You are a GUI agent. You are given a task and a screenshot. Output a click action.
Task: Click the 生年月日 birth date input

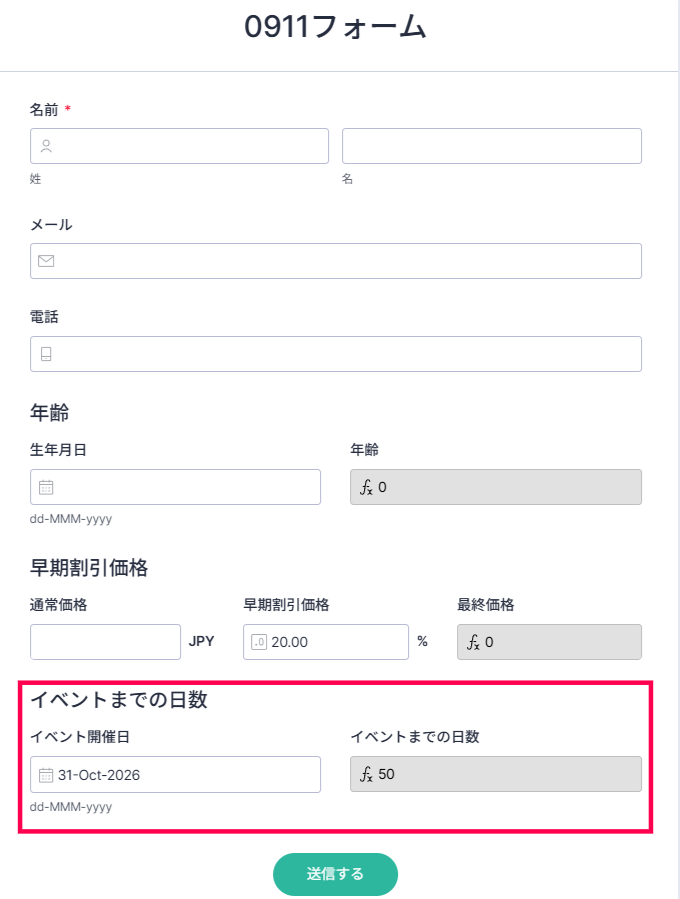tap(175, 487)
